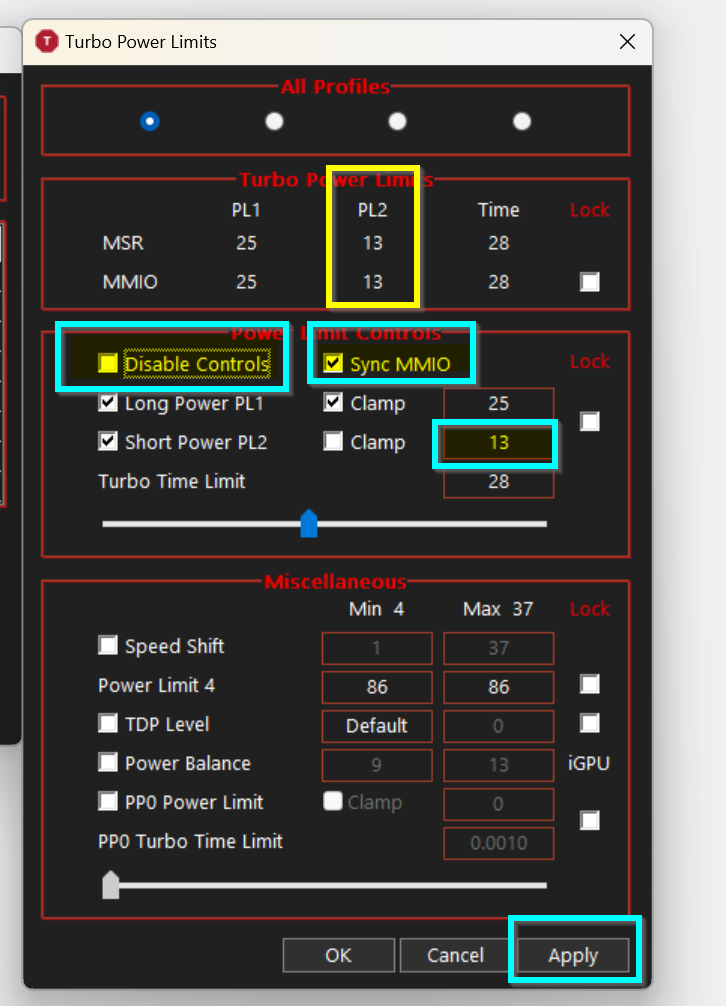
Task: Click the PP0 Turbo Time Limit field
Action: pos(498,843)
